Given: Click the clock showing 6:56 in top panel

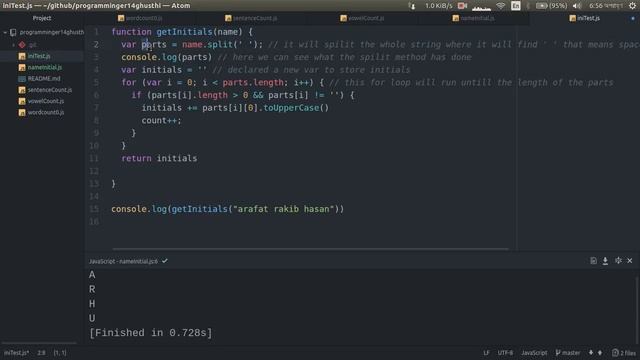Looking at the screenshot, I should pos(606,6).
